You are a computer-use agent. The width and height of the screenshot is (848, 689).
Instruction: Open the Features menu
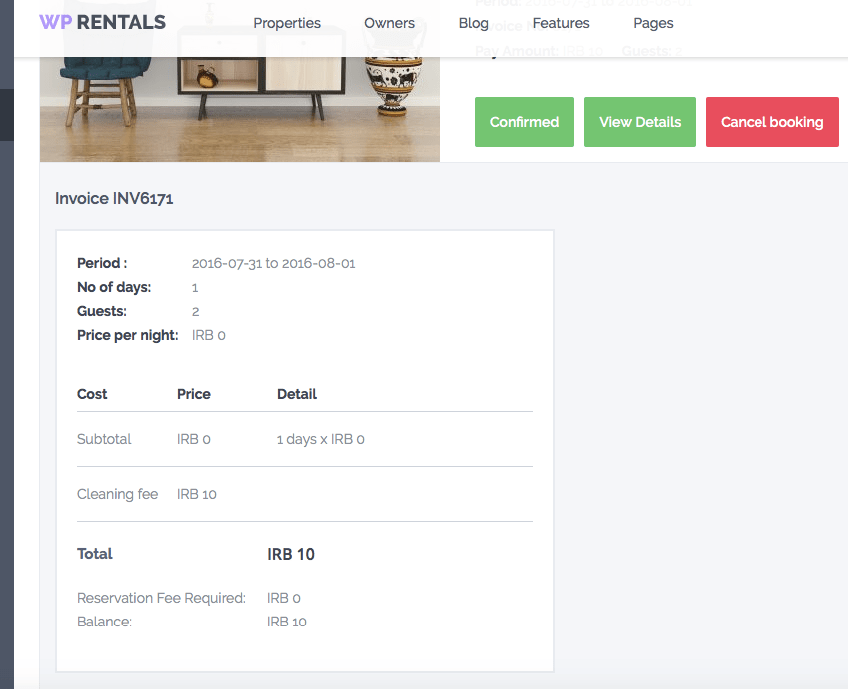click(561, 23)
